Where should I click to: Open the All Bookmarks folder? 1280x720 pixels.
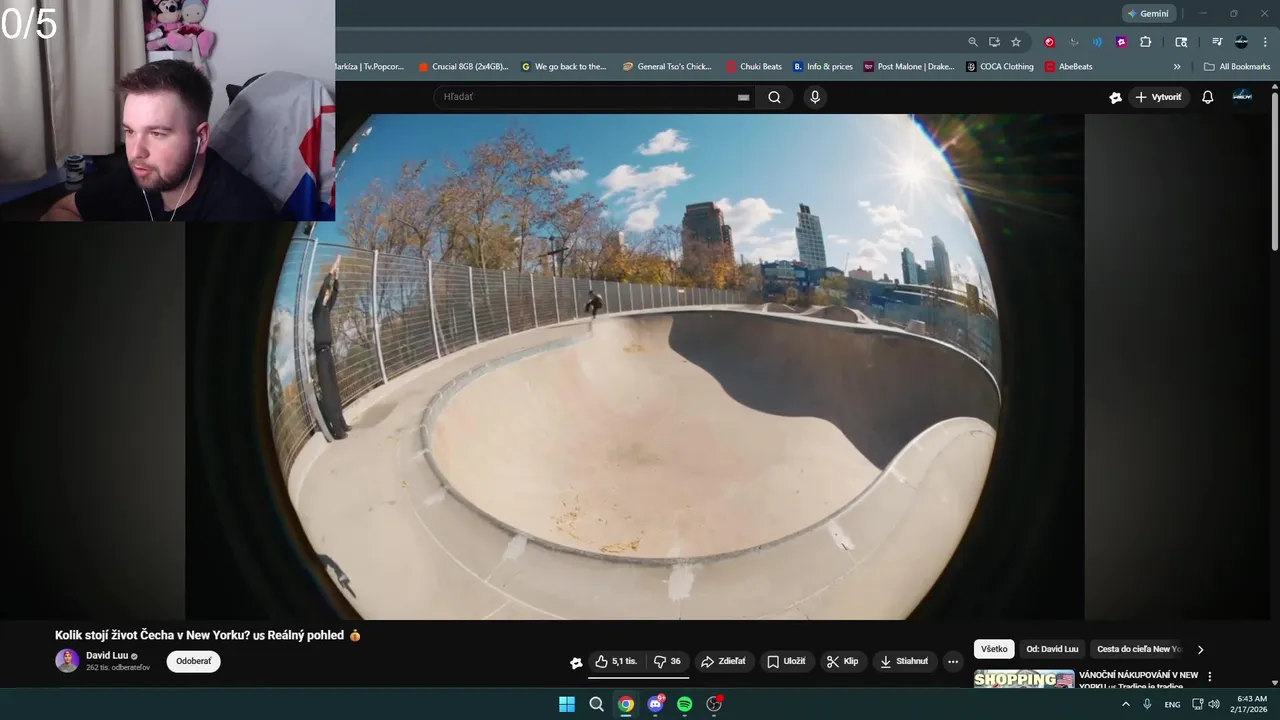click(x=1237, y=67)
